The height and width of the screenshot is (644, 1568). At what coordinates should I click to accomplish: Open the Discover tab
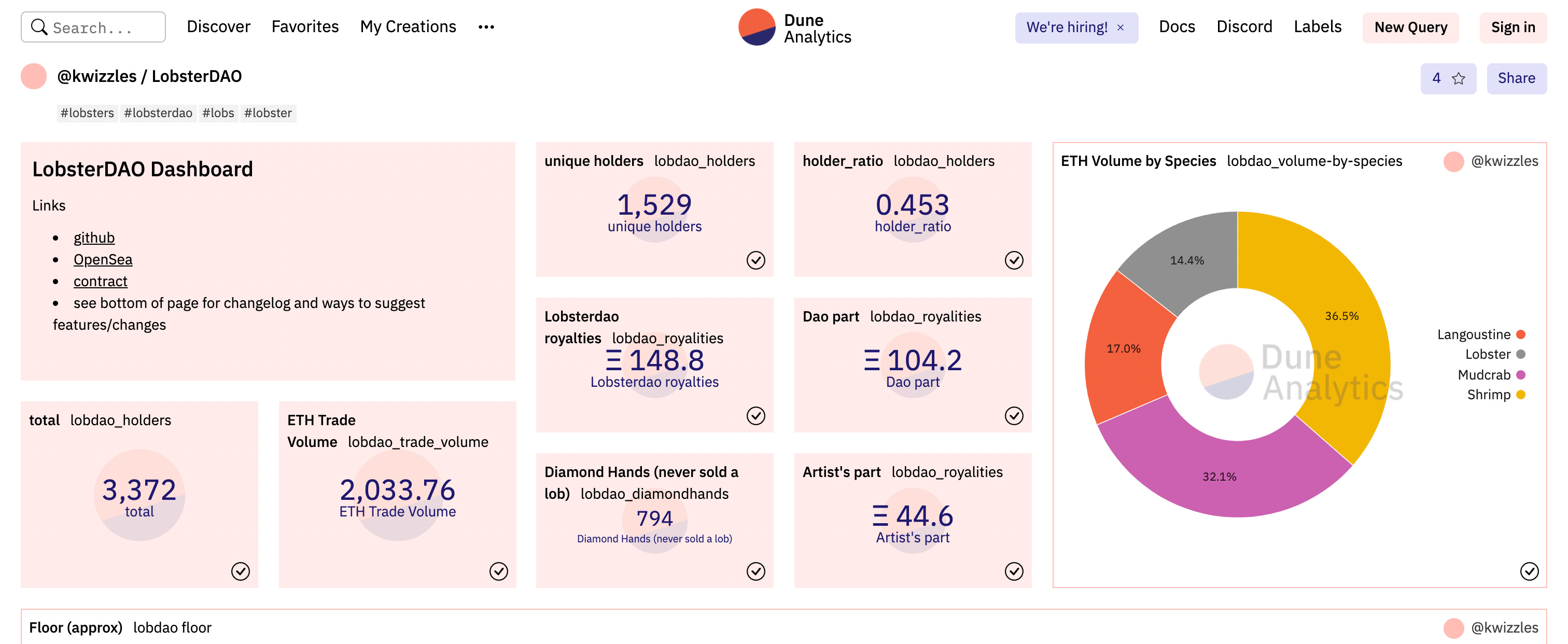pos(218,27)
